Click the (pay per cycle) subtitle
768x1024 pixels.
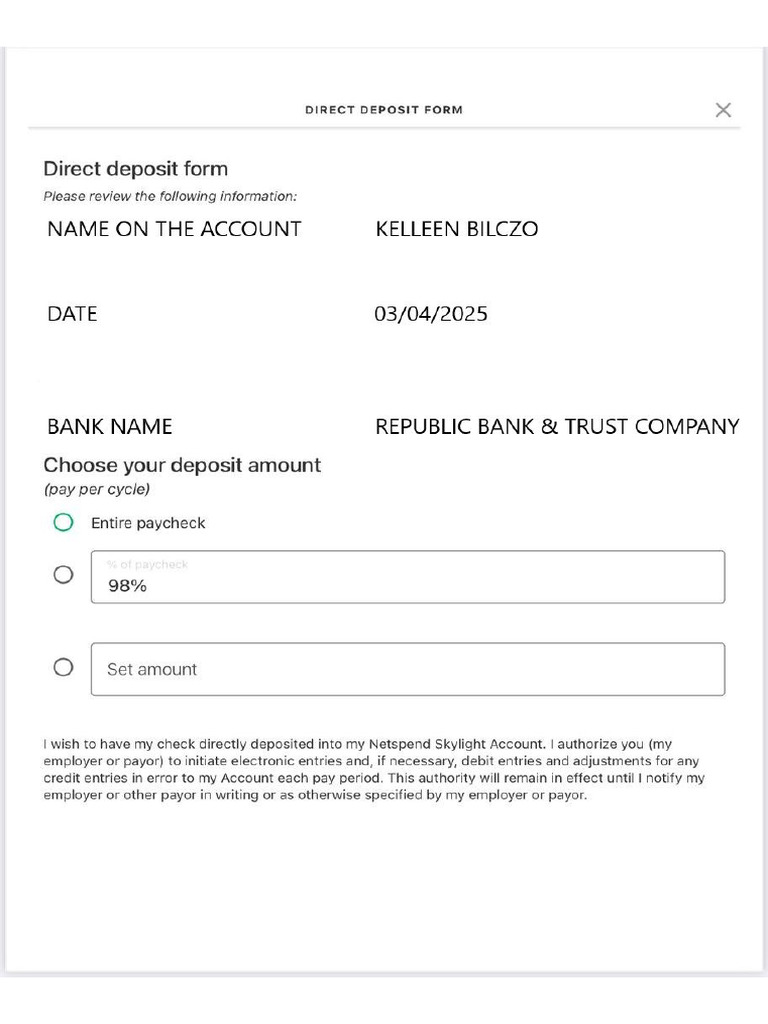(97, 490)
